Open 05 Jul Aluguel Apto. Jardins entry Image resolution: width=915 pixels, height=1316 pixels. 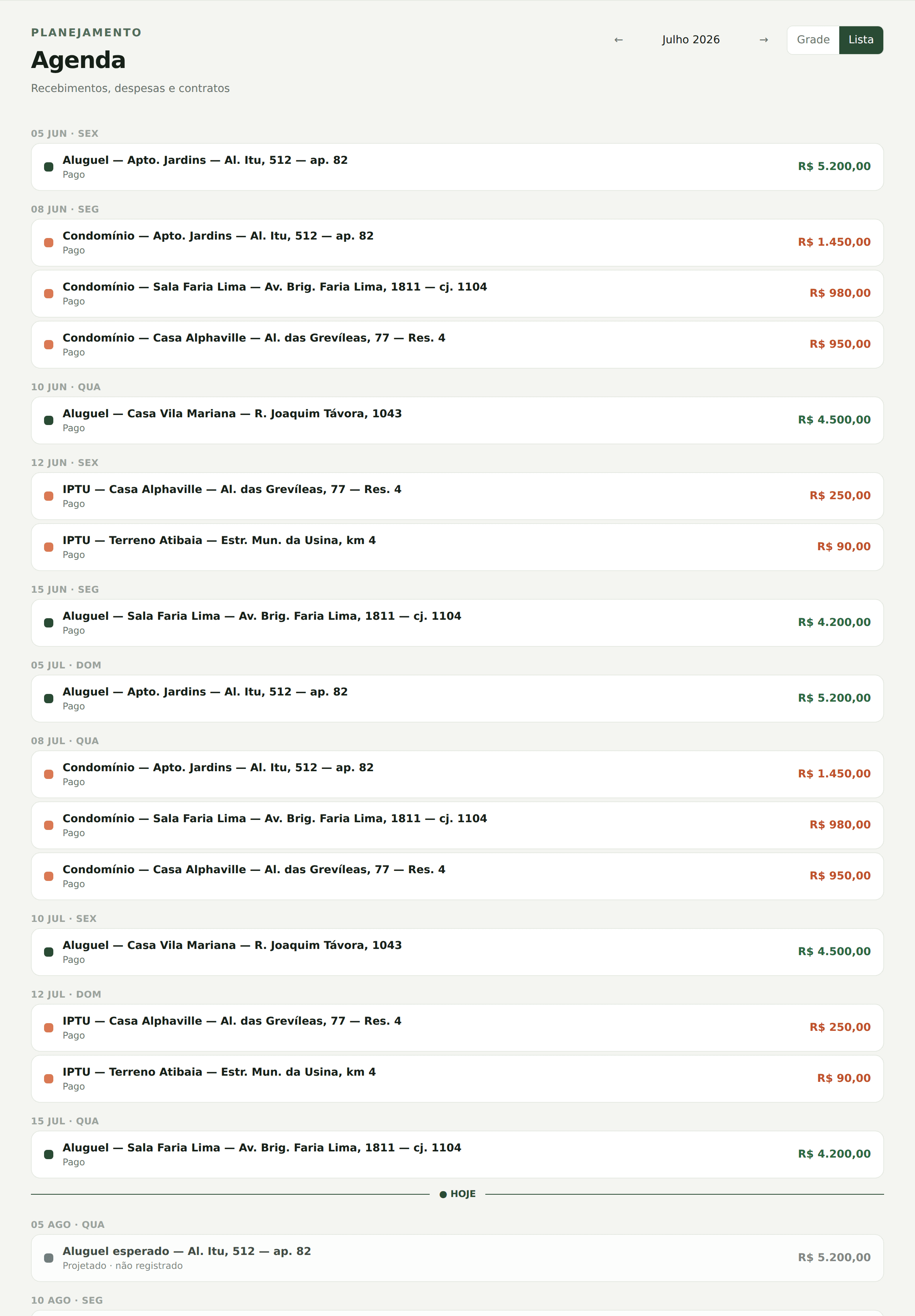[457, 698]
